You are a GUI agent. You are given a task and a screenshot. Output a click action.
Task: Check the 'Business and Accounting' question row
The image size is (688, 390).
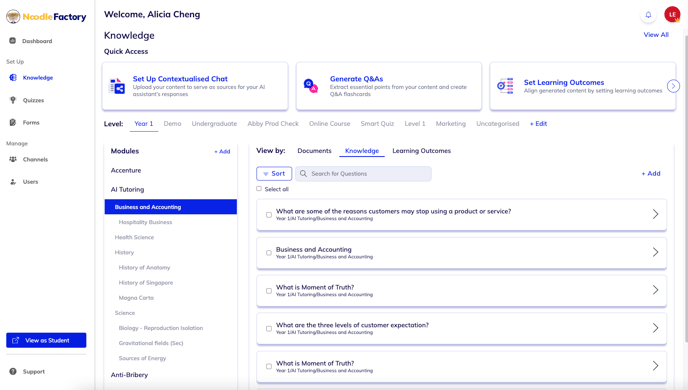tap(269, 253)
